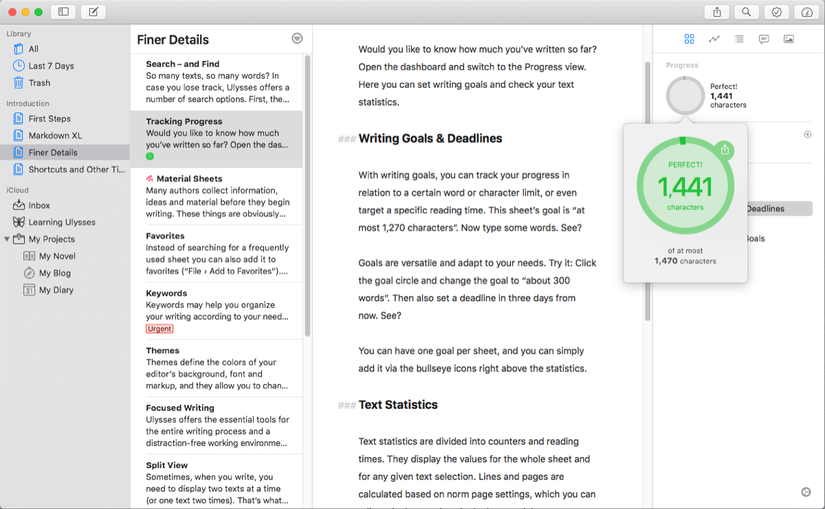Click the green goal dot on Tracking Progress

click(150, 156)
